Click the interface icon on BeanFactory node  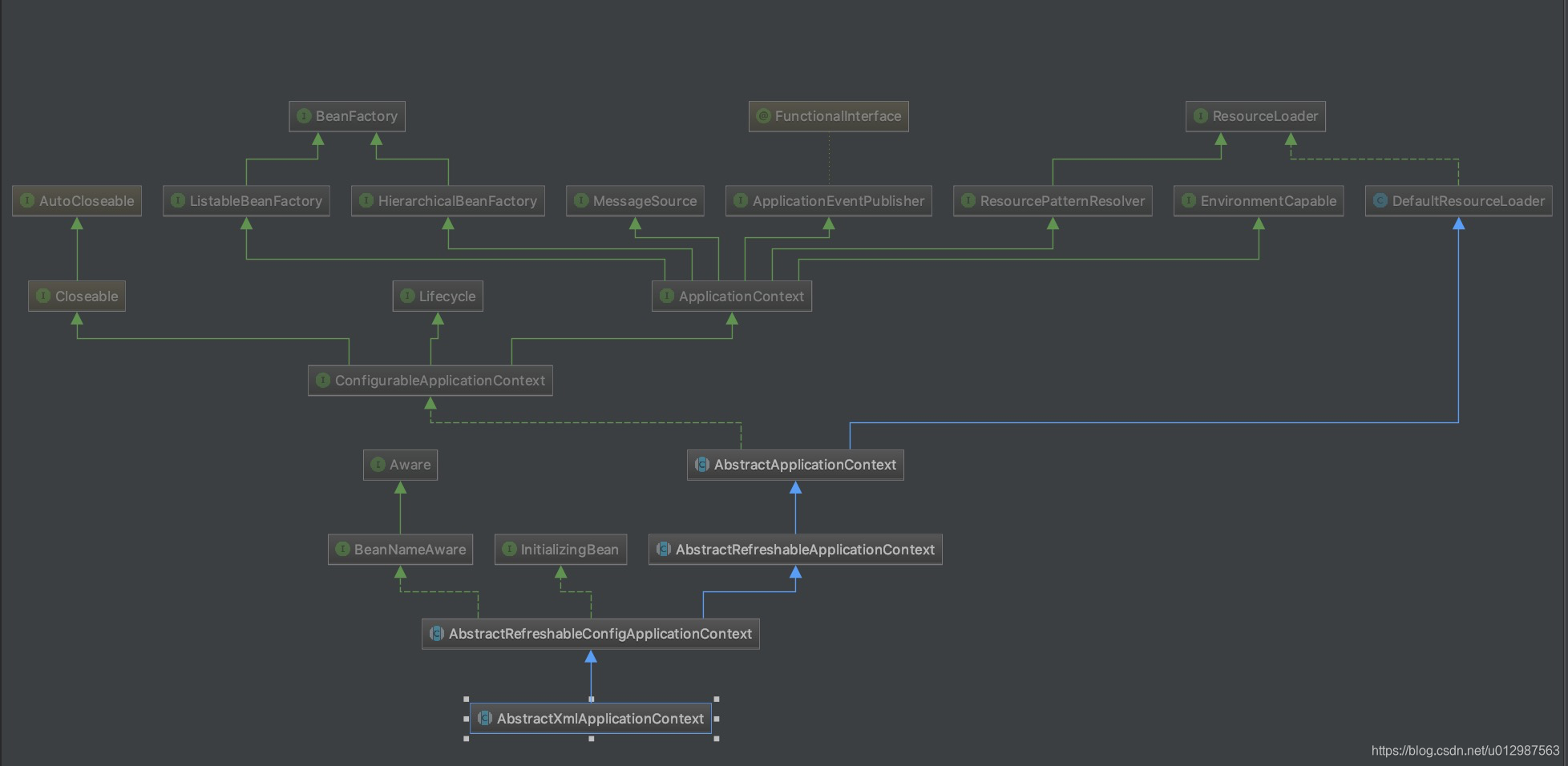tap(305, 116)
